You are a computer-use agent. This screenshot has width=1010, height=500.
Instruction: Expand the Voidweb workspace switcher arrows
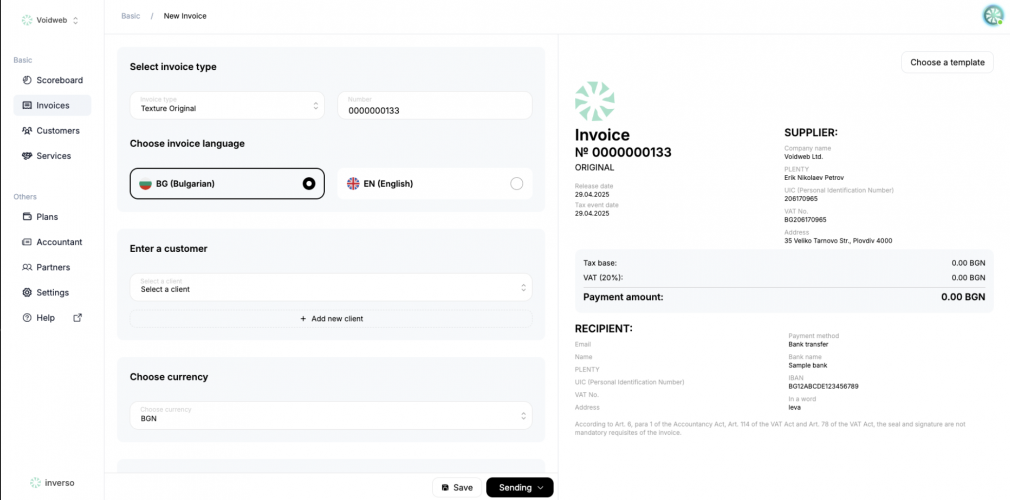coord(75,21)
